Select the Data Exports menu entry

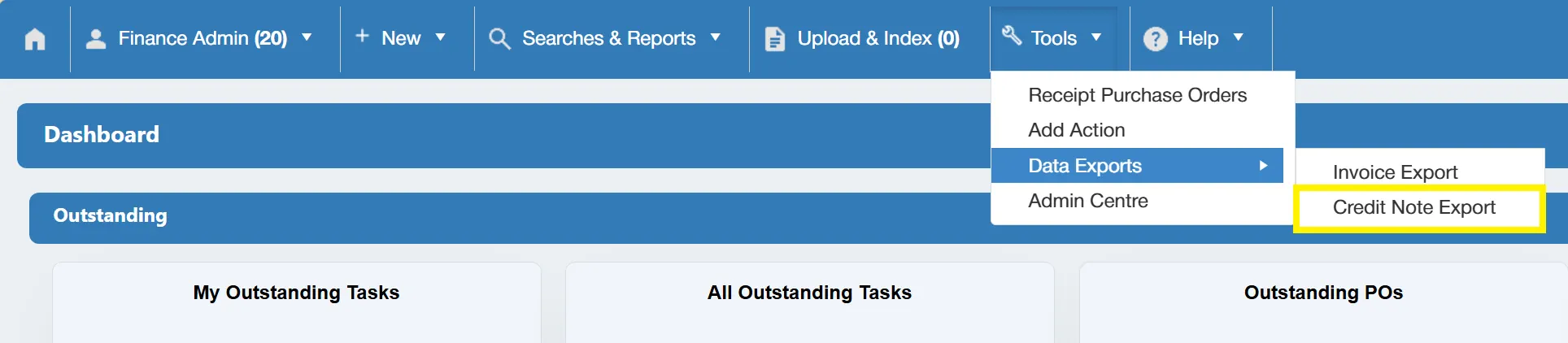(x=1137, y=166)
